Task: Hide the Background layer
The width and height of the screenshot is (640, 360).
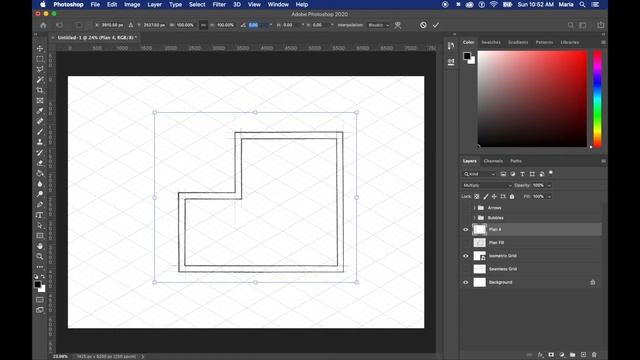Action: pyautogui.click(x=466, y=282)
